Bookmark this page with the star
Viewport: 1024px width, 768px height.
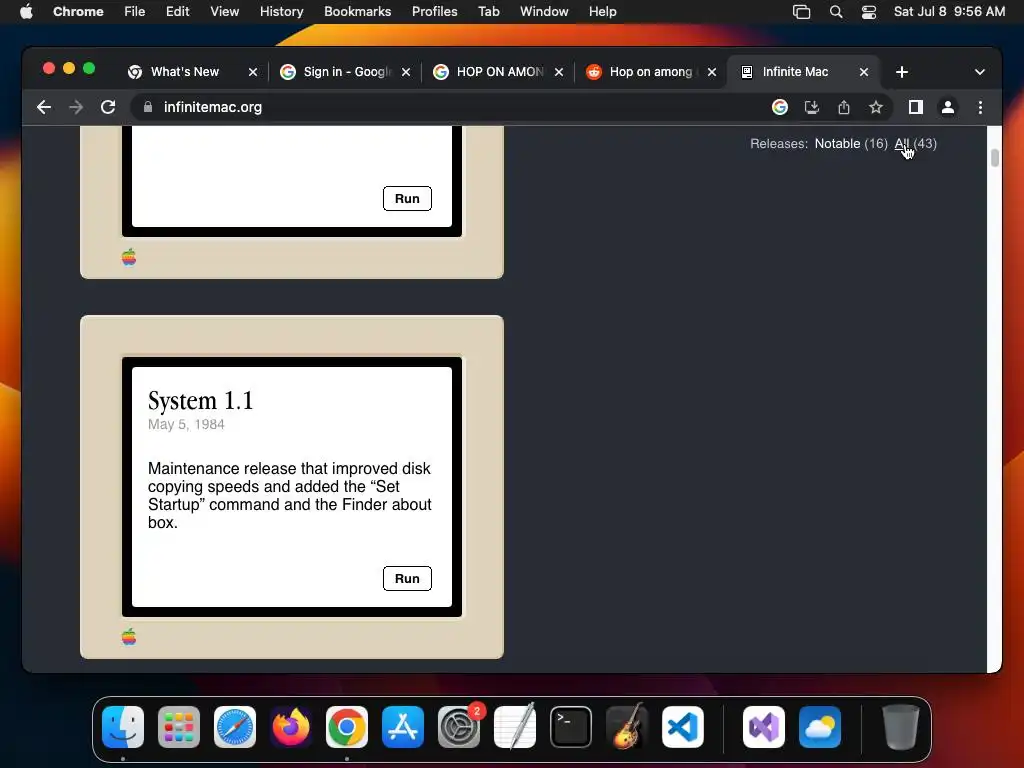coord(876,107)
